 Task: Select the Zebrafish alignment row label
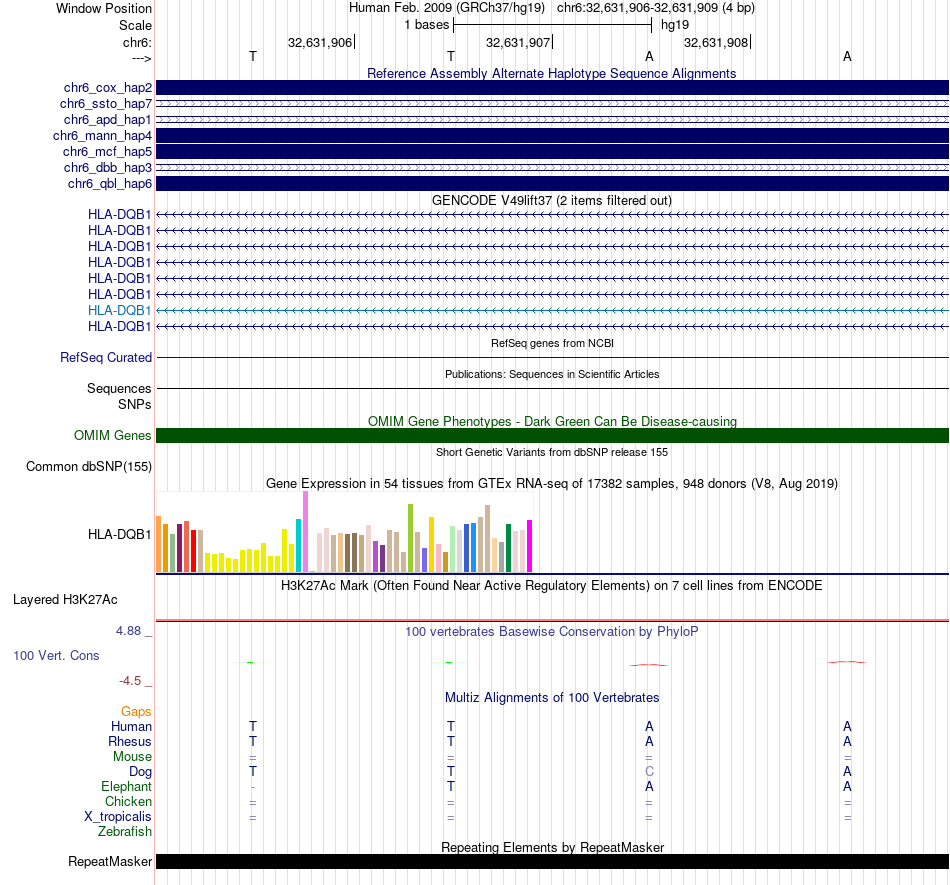click(x=125, y=831)
